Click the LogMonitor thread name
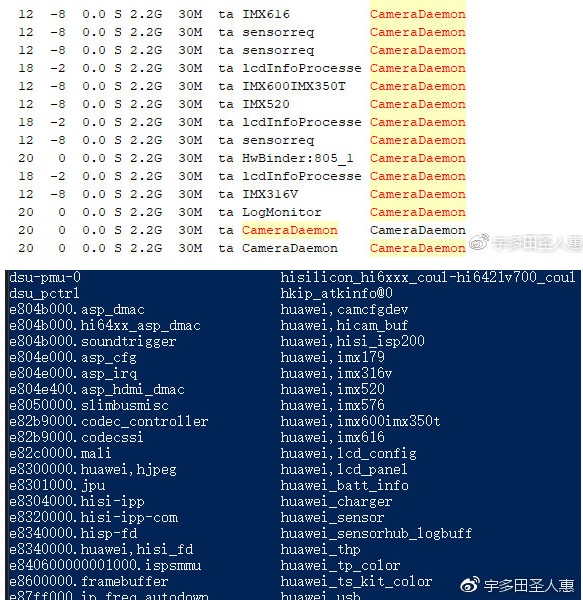The width and height of the screenshot is (583, 600). [282, 212]
